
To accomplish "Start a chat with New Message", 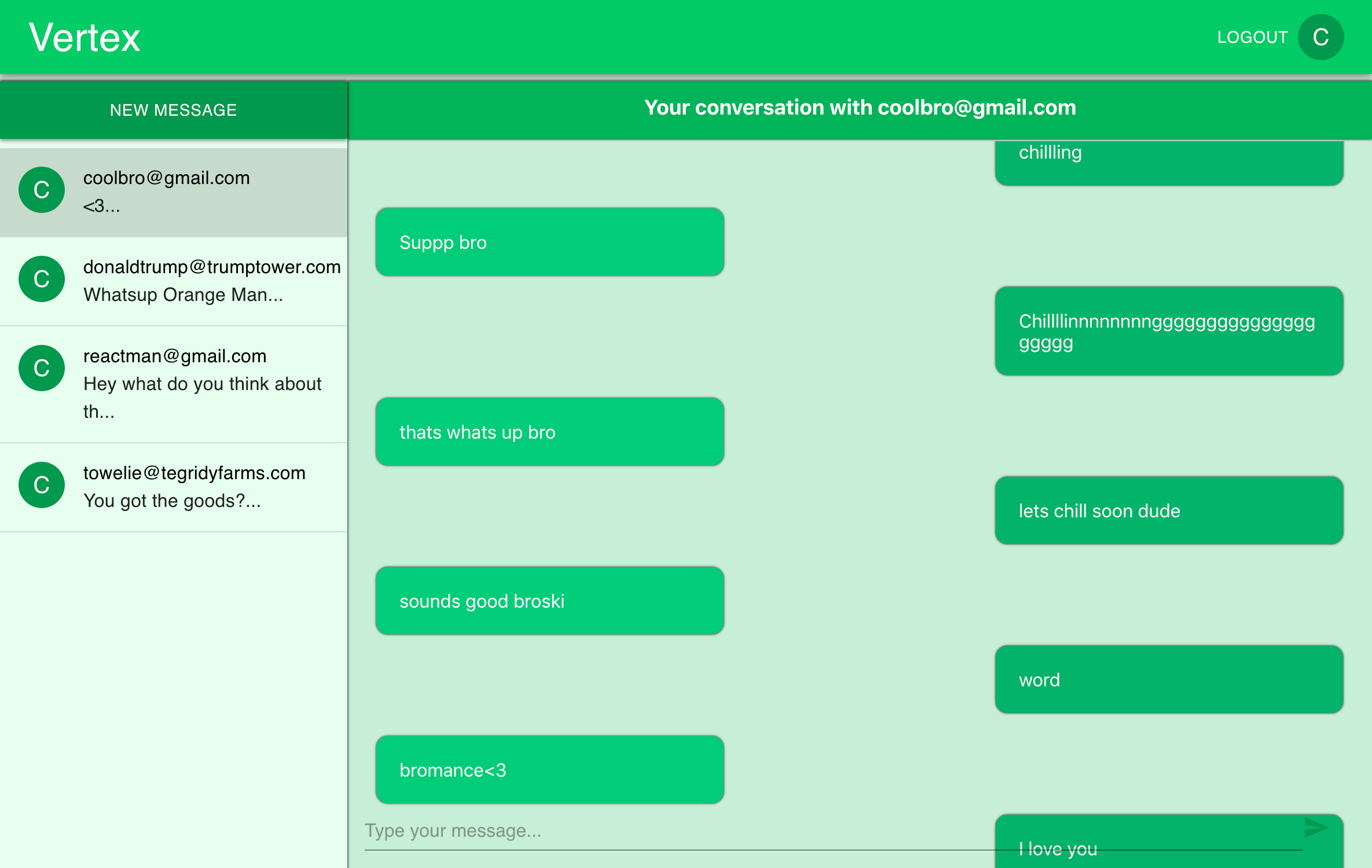I will pyautogui.click(x=173, y=110).
